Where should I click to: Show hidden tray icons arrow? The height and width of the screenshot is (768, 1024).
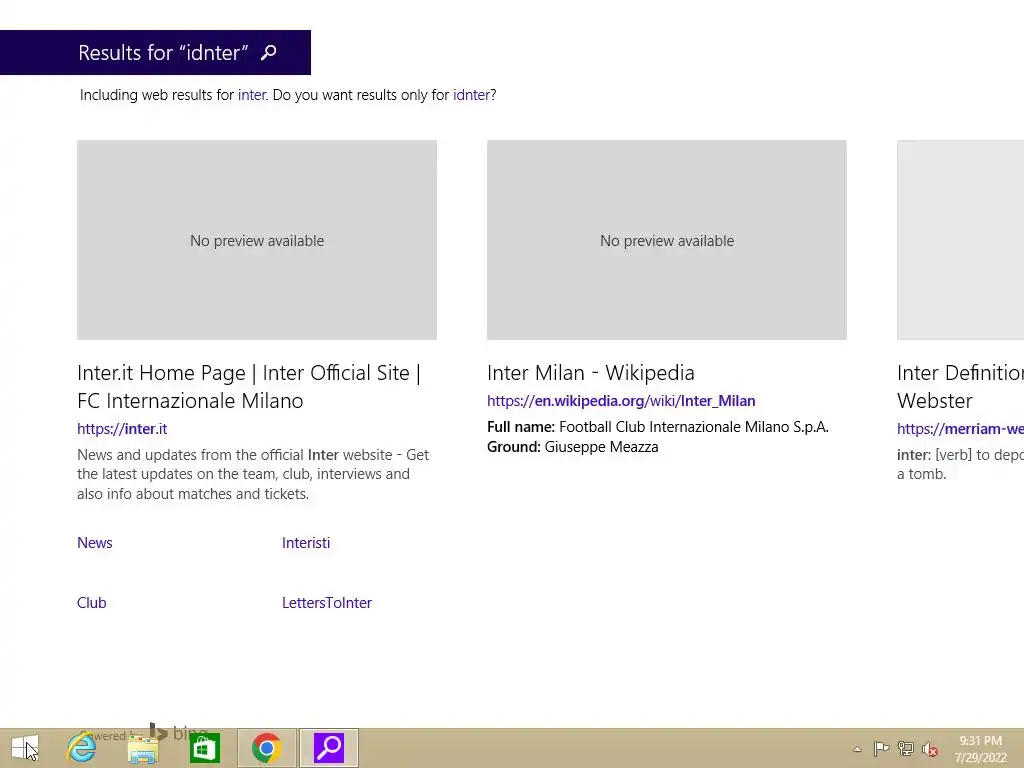[857, 749]
